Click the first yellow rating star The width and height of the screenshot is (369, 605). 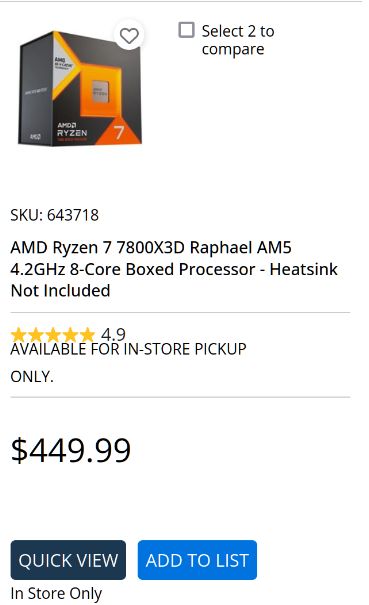[18, 335]
